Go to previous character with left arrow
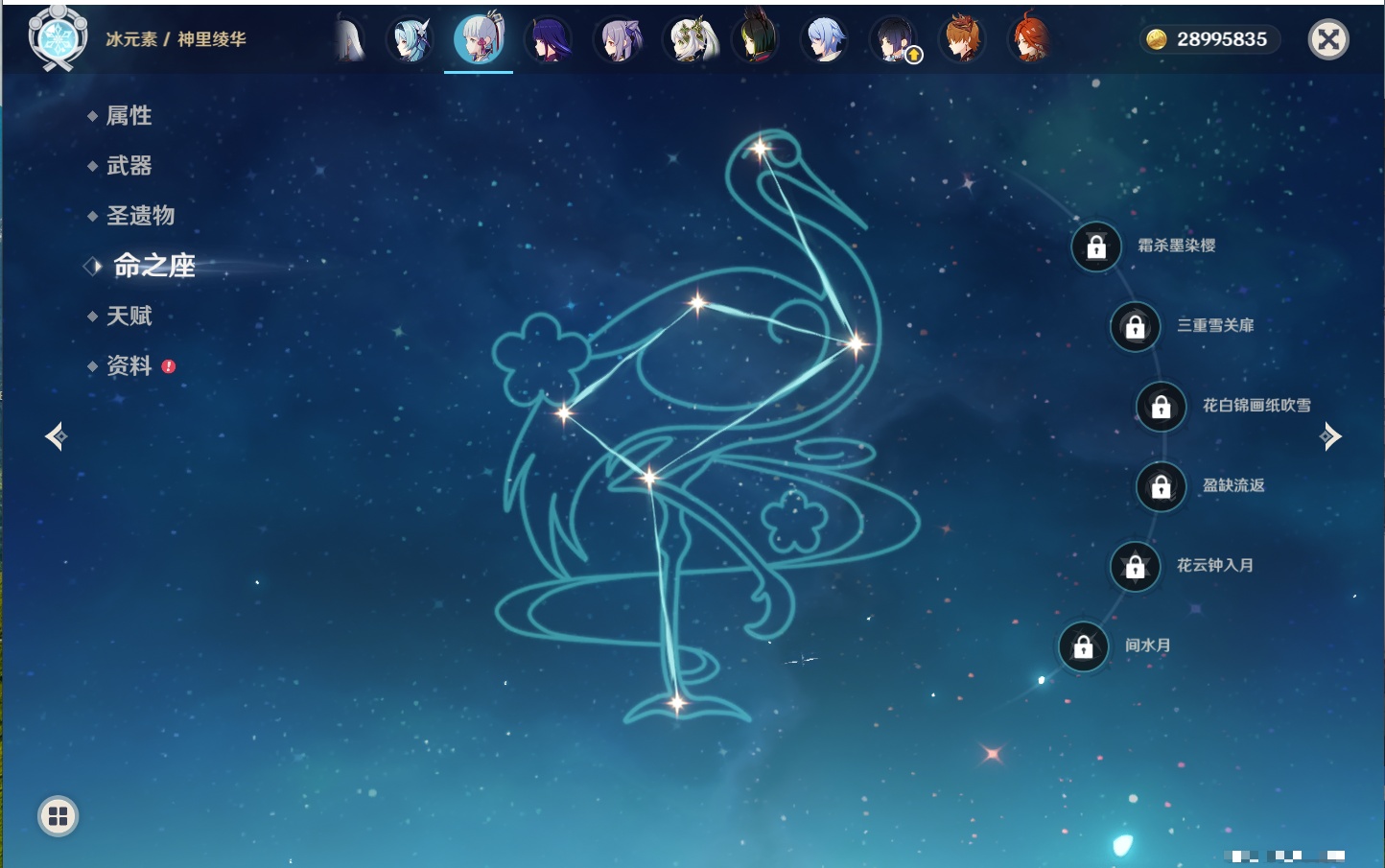1385x868 pixels. pyautogui.click(x=56, y=436)
